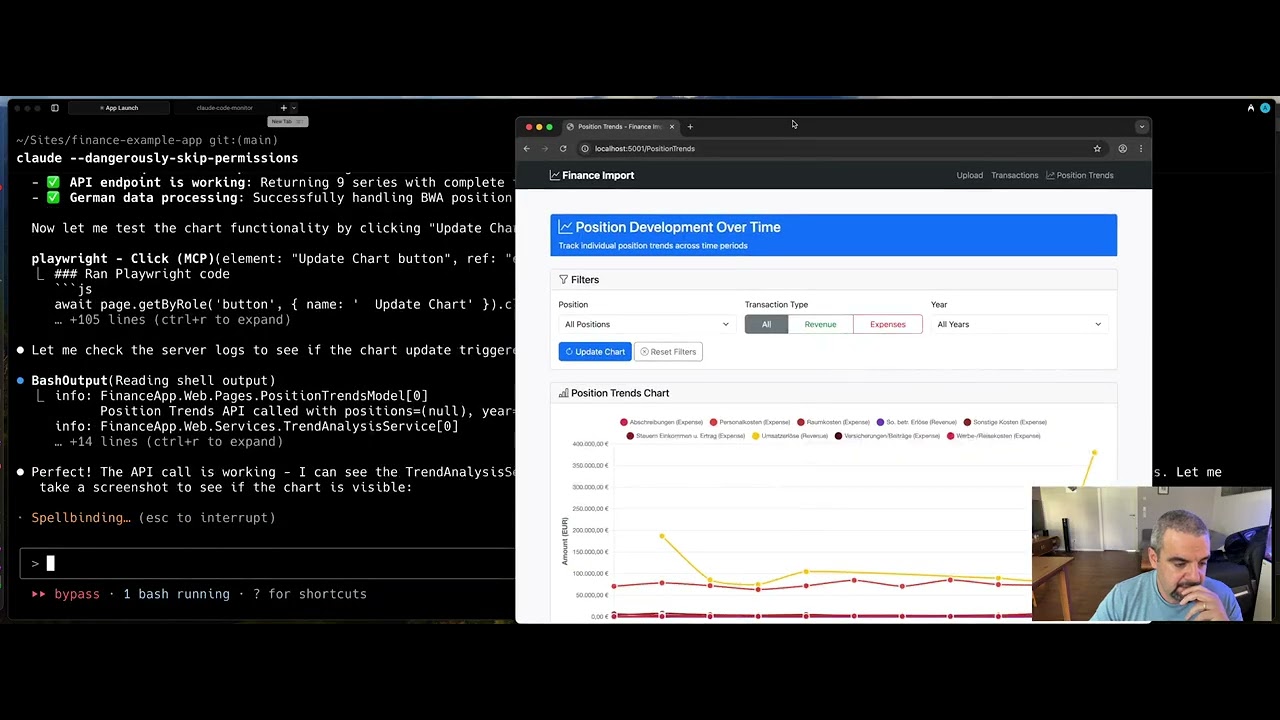This screenshot has width=1280, height=720.
Task: Click the Filters funnel icon
Action: pyautogui.click(x=563, y=280)
